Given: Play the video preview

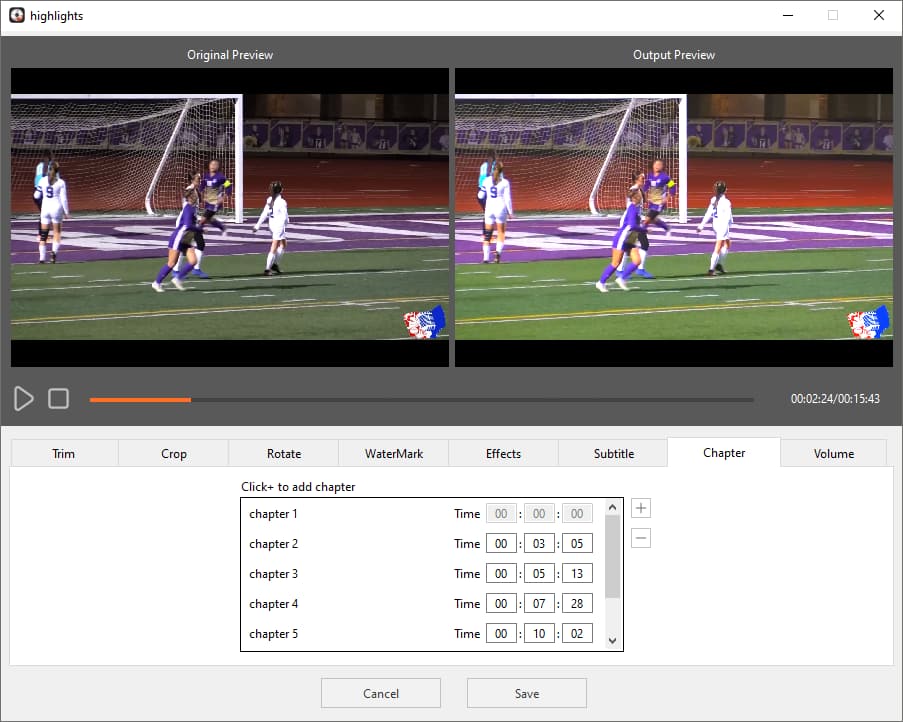Looking at the screenshot, I should click(x=24, y=399).
